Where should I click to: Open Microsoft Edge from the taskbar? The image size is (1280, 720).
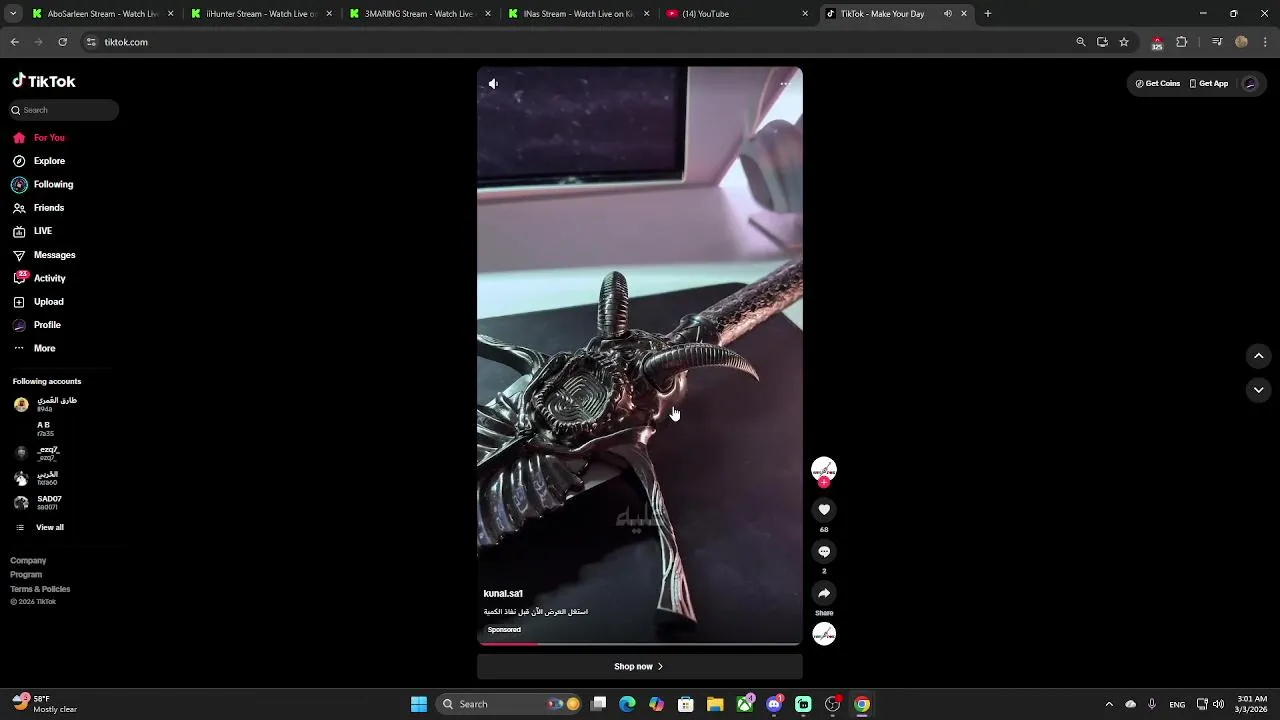(x=627, y=704)
